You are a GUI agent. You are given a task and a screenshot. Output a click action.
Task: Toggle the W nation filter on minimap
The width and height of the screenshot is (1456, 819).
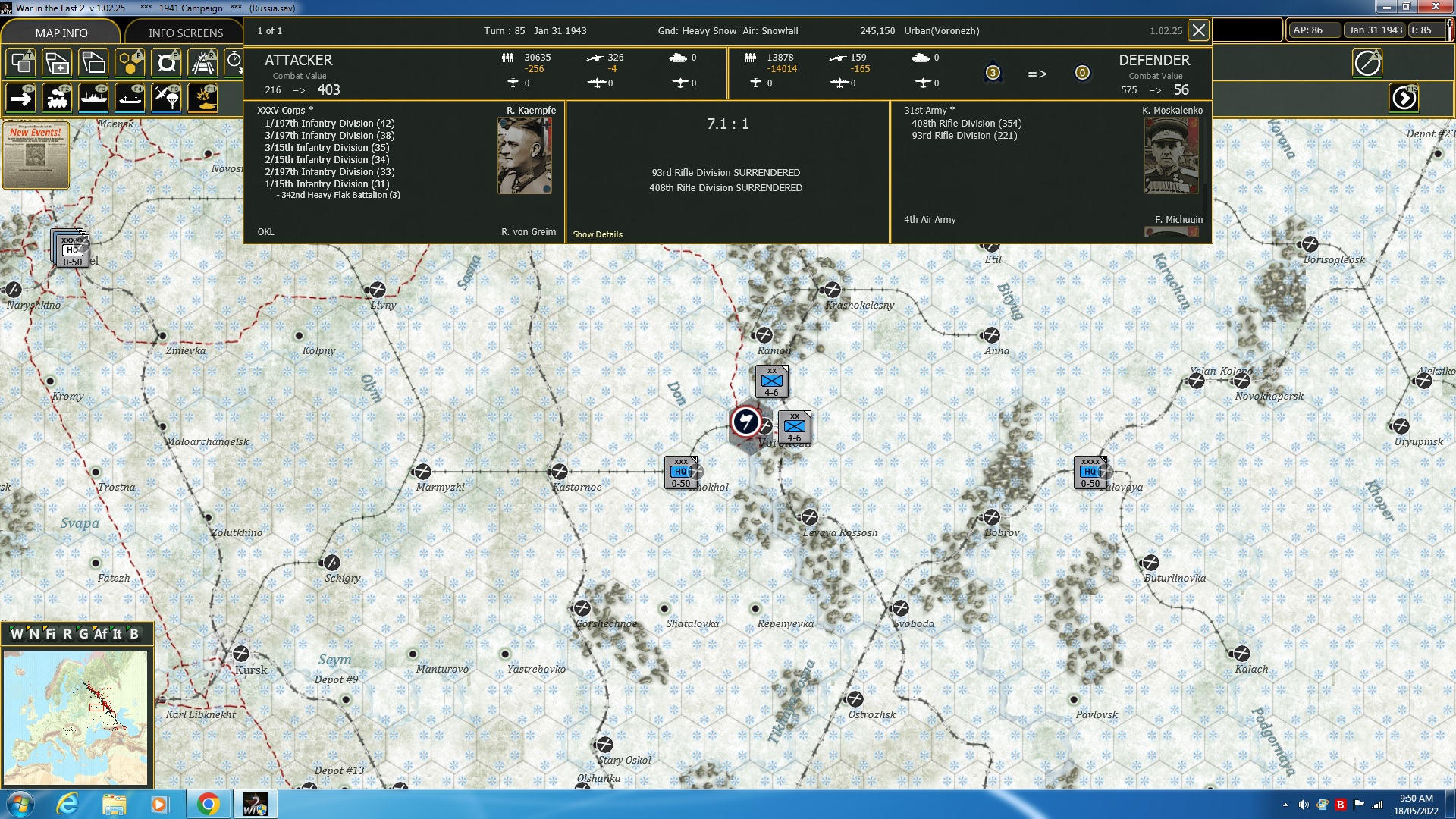(17, 634)
